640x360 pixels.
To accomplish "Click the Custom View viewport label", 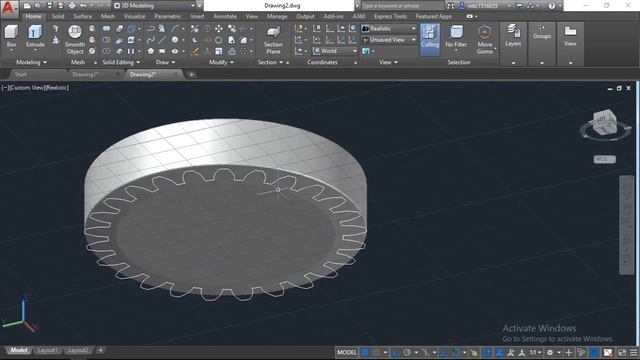I will pos(26,88).
